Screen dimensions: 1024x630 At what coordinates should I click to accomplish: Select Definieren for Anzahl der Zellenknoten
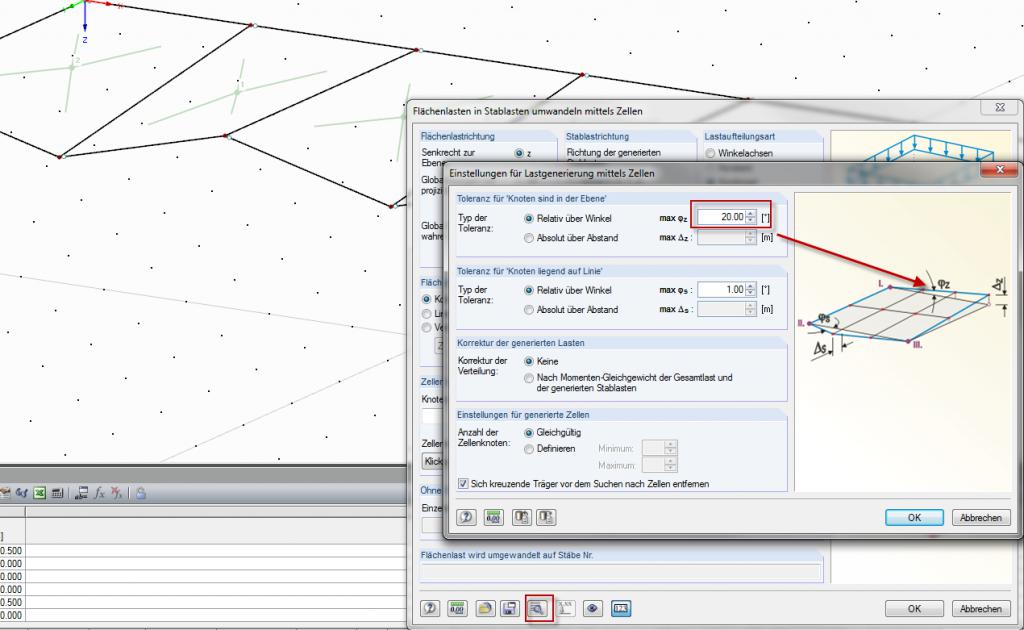[x=529, y=449]
